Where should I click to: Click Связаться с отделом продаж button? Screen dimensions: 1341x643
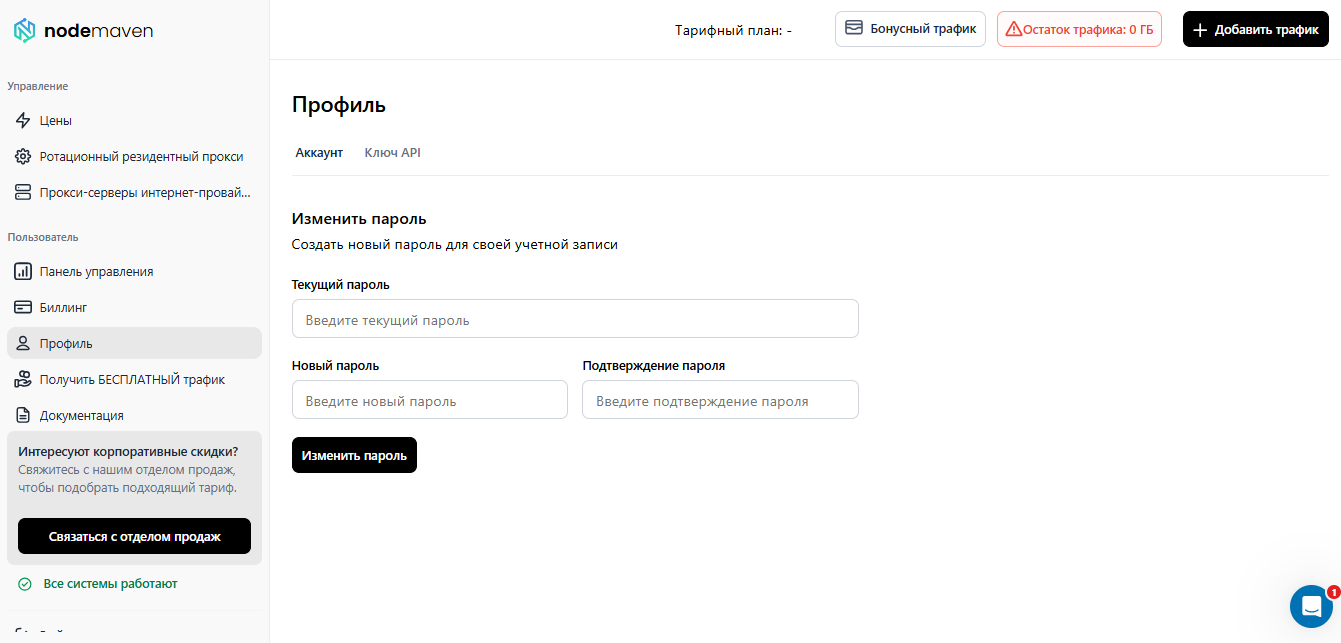134,537
